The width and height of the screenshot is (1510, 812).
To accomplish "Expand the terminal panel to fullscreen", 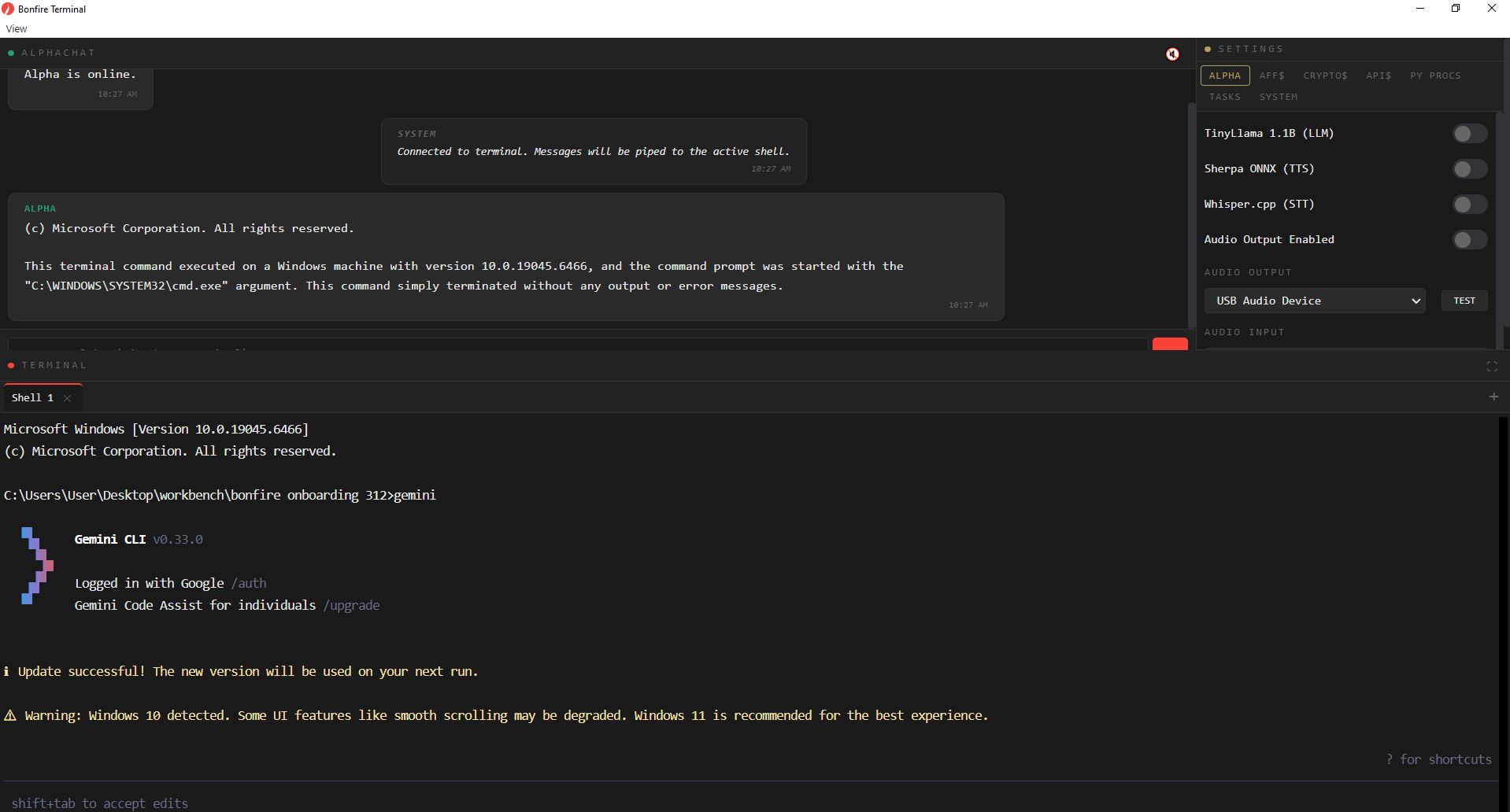I will click(1491, 366).
